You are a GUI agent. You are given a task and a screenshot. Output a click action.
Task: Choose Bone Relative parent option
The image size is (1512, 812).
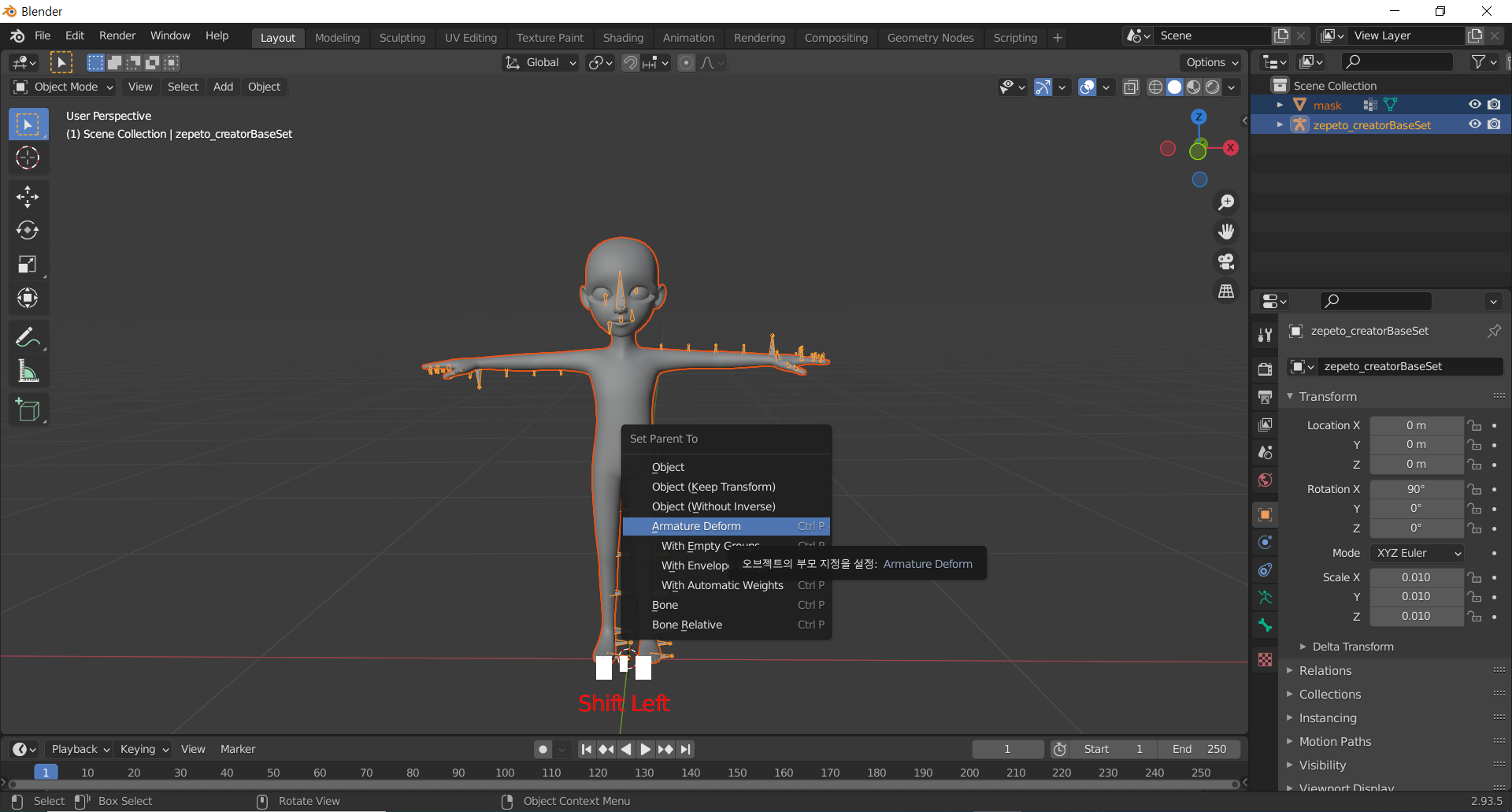726,625
